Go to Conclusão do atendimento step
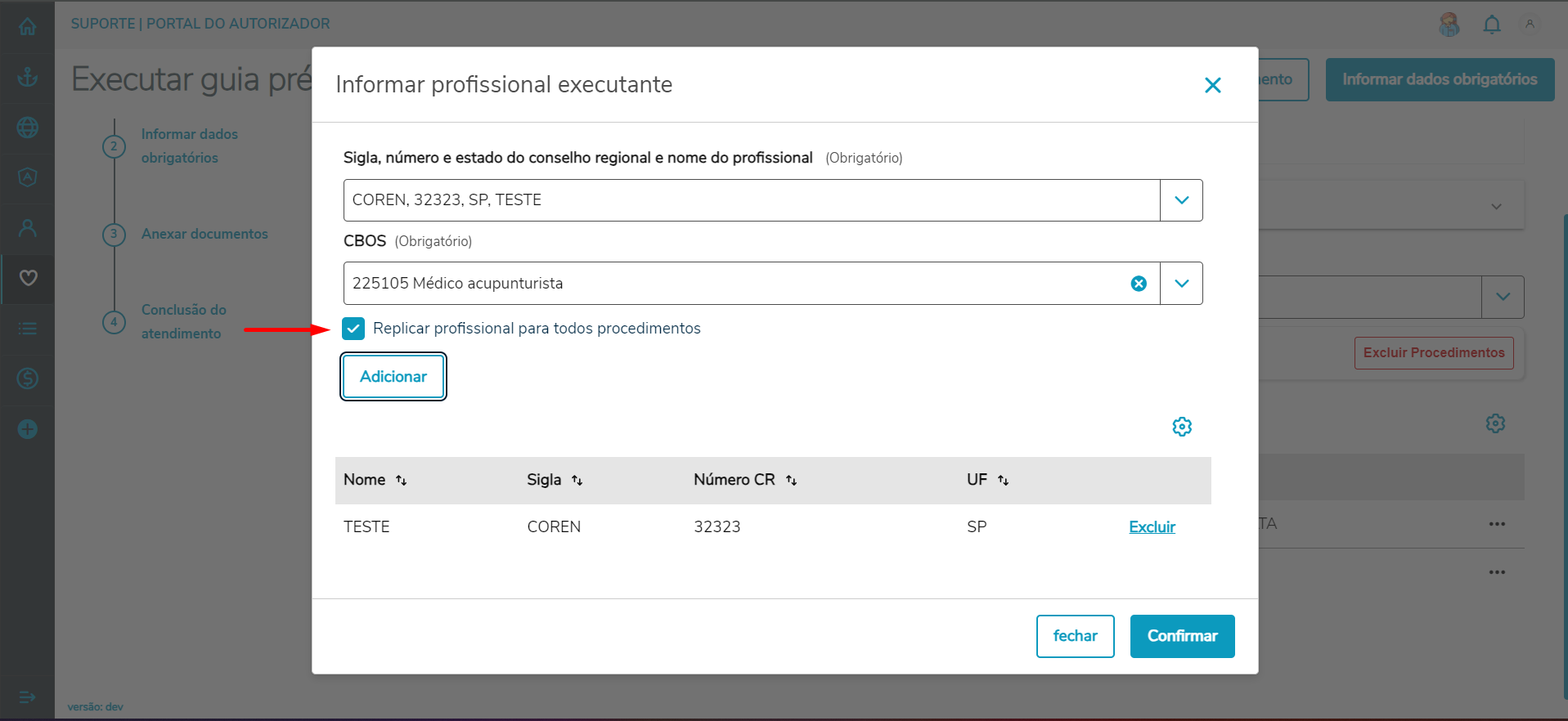Screen dimensions: 1568x721 [x=183, y=321]
